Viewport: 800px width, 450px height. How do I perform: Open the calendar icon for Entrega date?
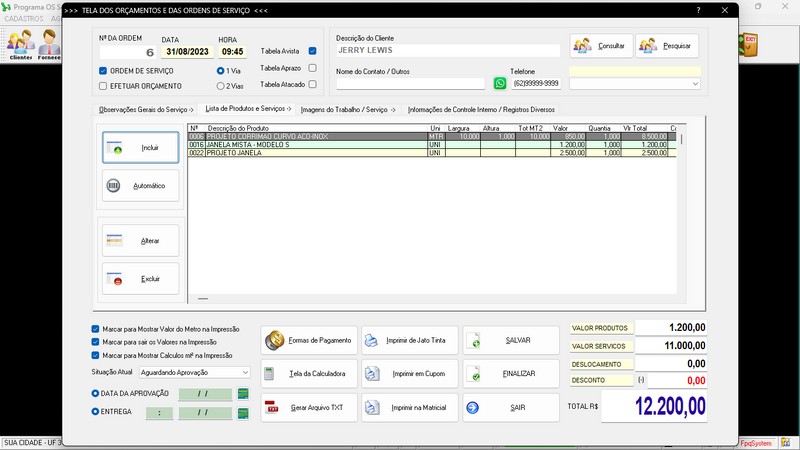(242, 412)
